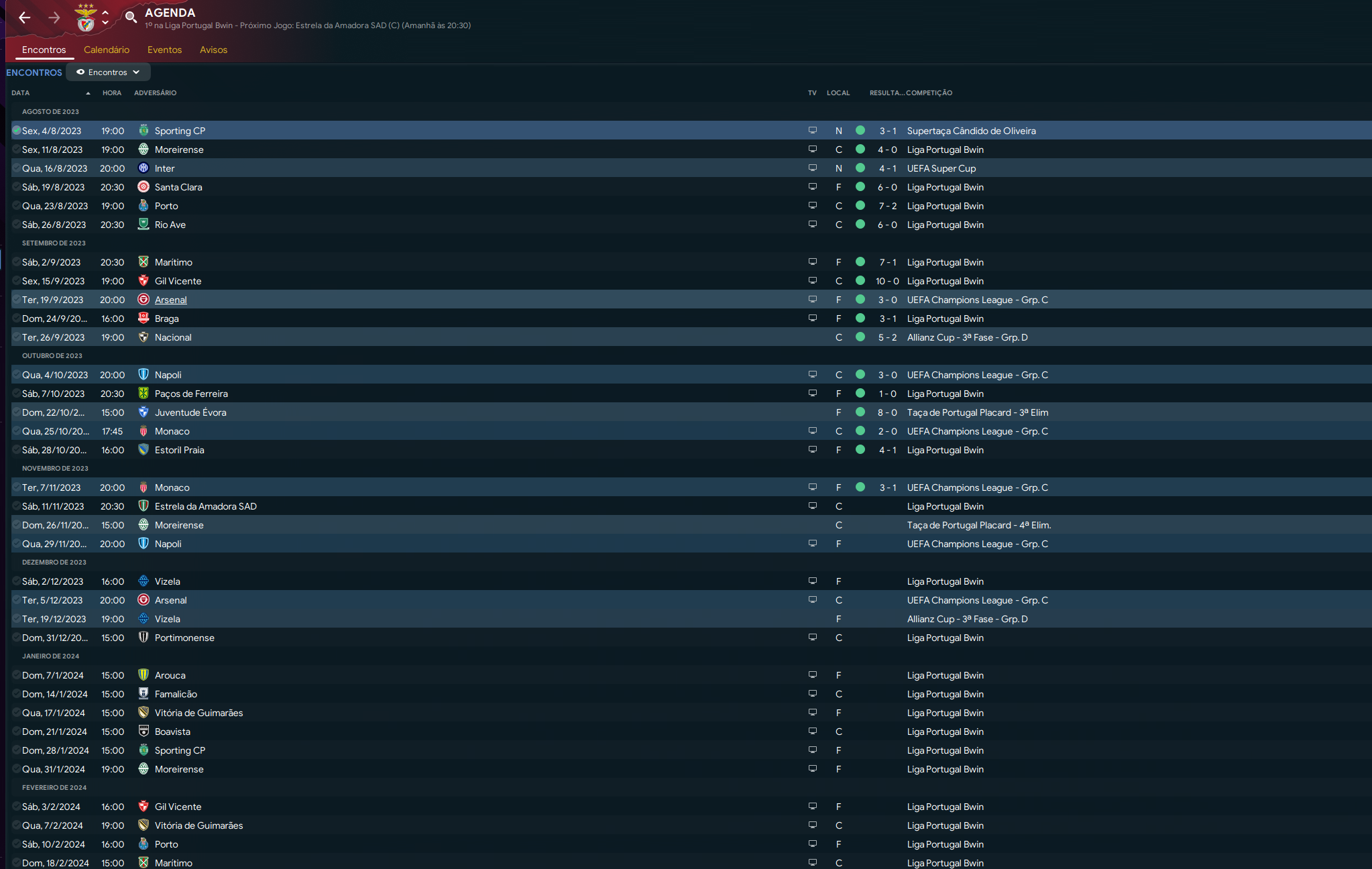Click the green result dot for Moreirense 4-0
The image size is (1372, 869).
coord(860,150)
